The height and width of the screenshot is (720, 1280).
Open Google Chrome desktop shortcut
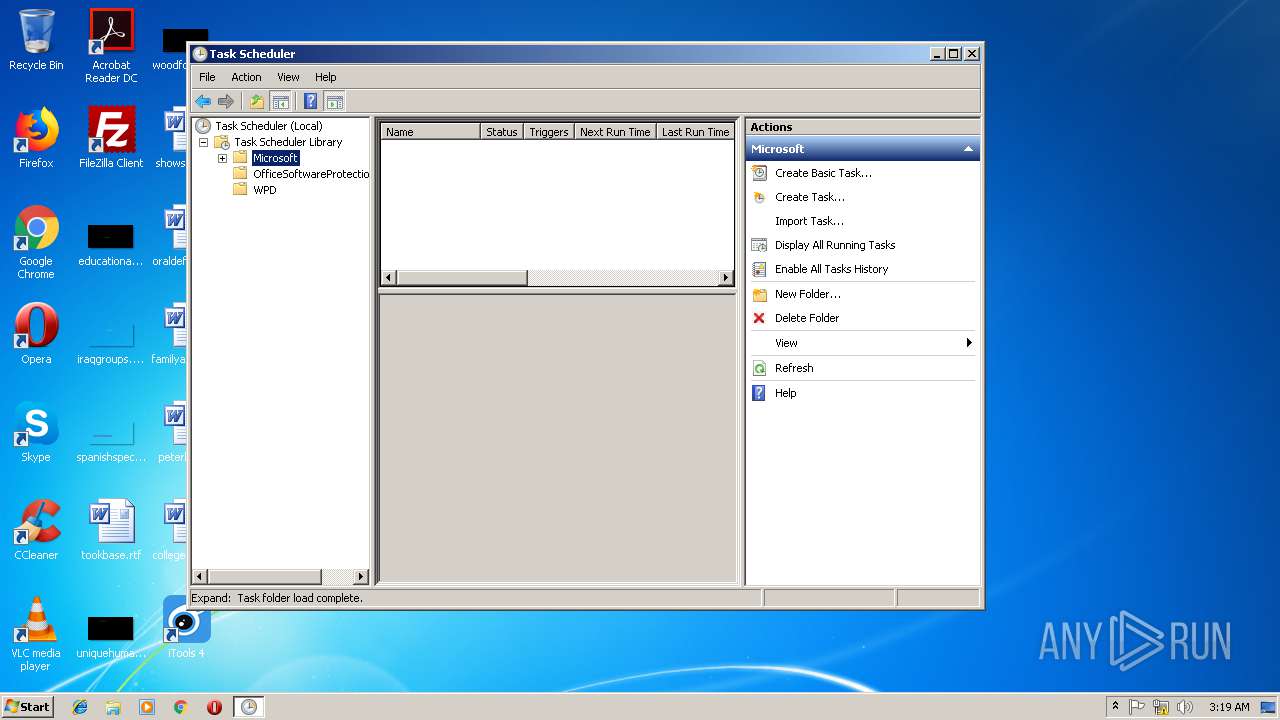36,242
